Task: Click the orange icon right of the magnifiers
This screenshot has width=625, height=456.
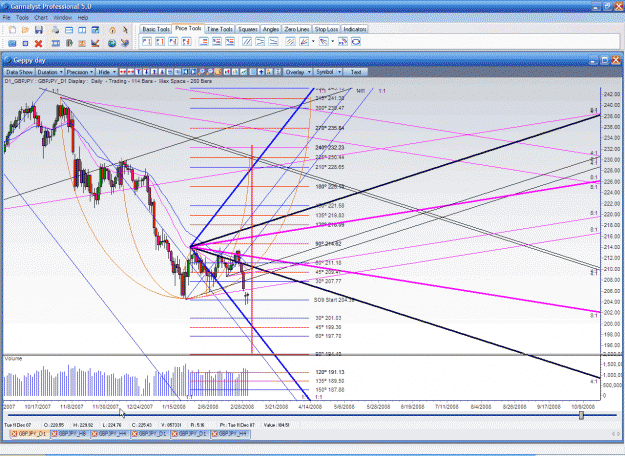Action: (218, 72)
